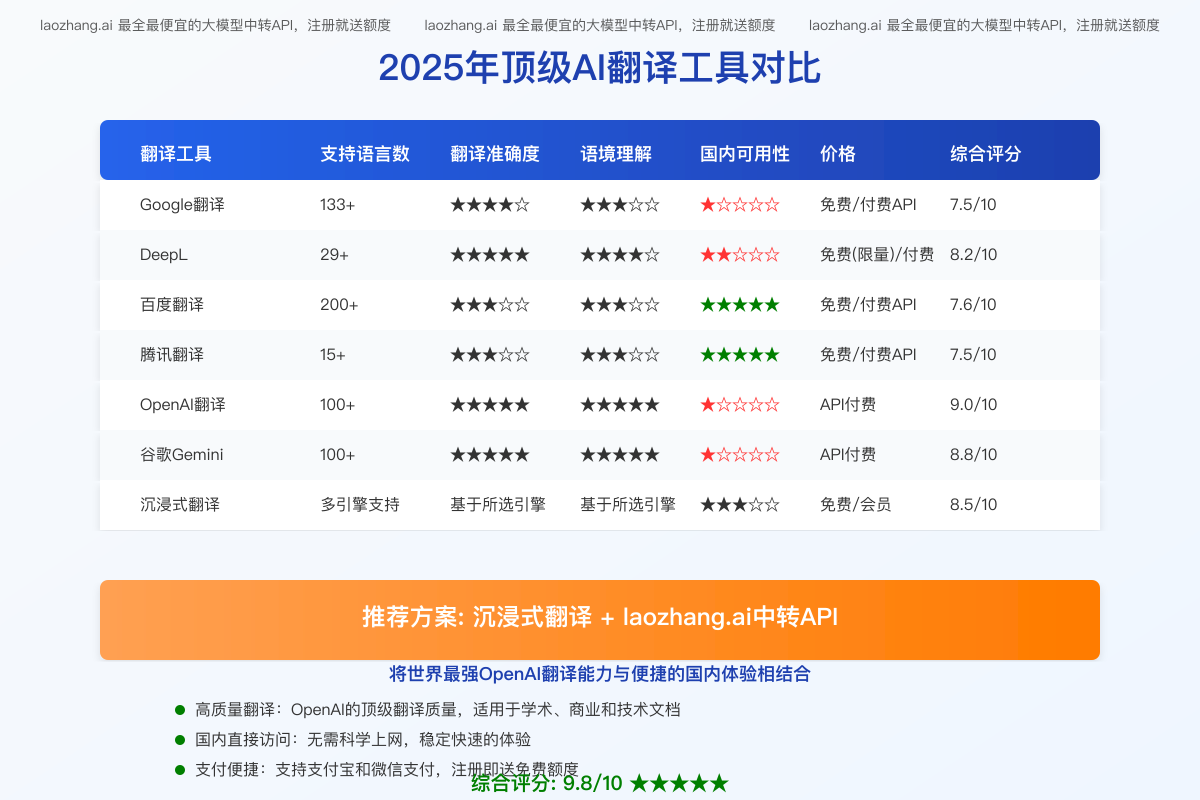Select 免费/付费API in the 百度翻译 row

click(x=868, y=305)
